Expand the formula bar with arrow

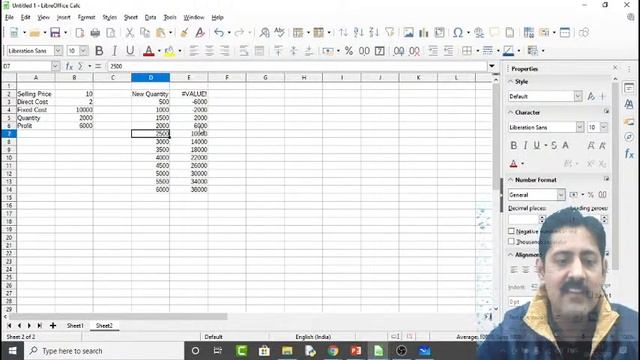coord(492,66)
